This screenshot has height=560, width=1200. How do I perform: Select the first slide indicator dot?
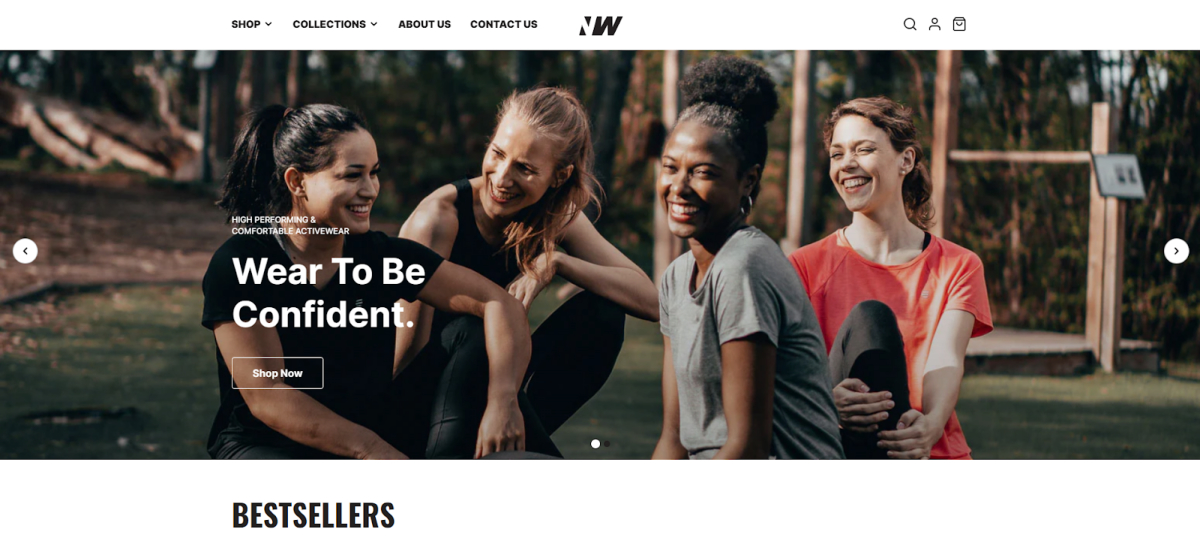[x=595, y=443]
